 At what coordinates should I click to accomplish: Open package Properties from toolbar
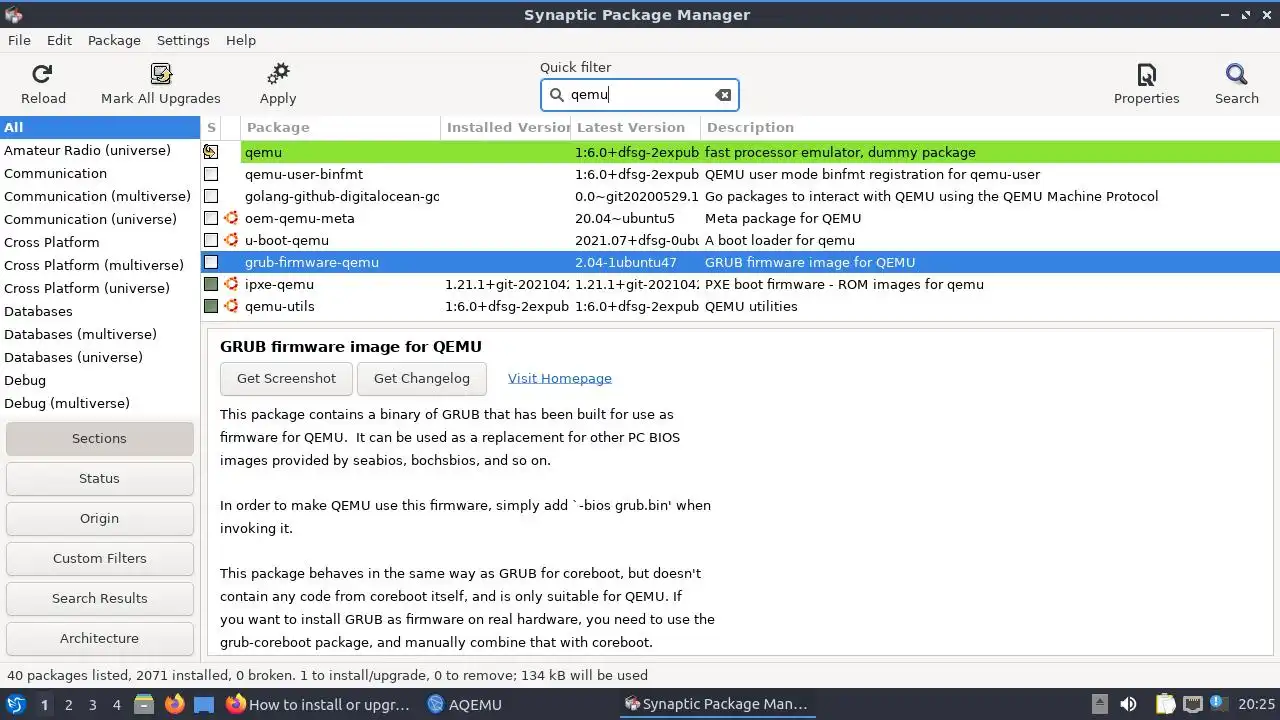[x=1147, y=74]
